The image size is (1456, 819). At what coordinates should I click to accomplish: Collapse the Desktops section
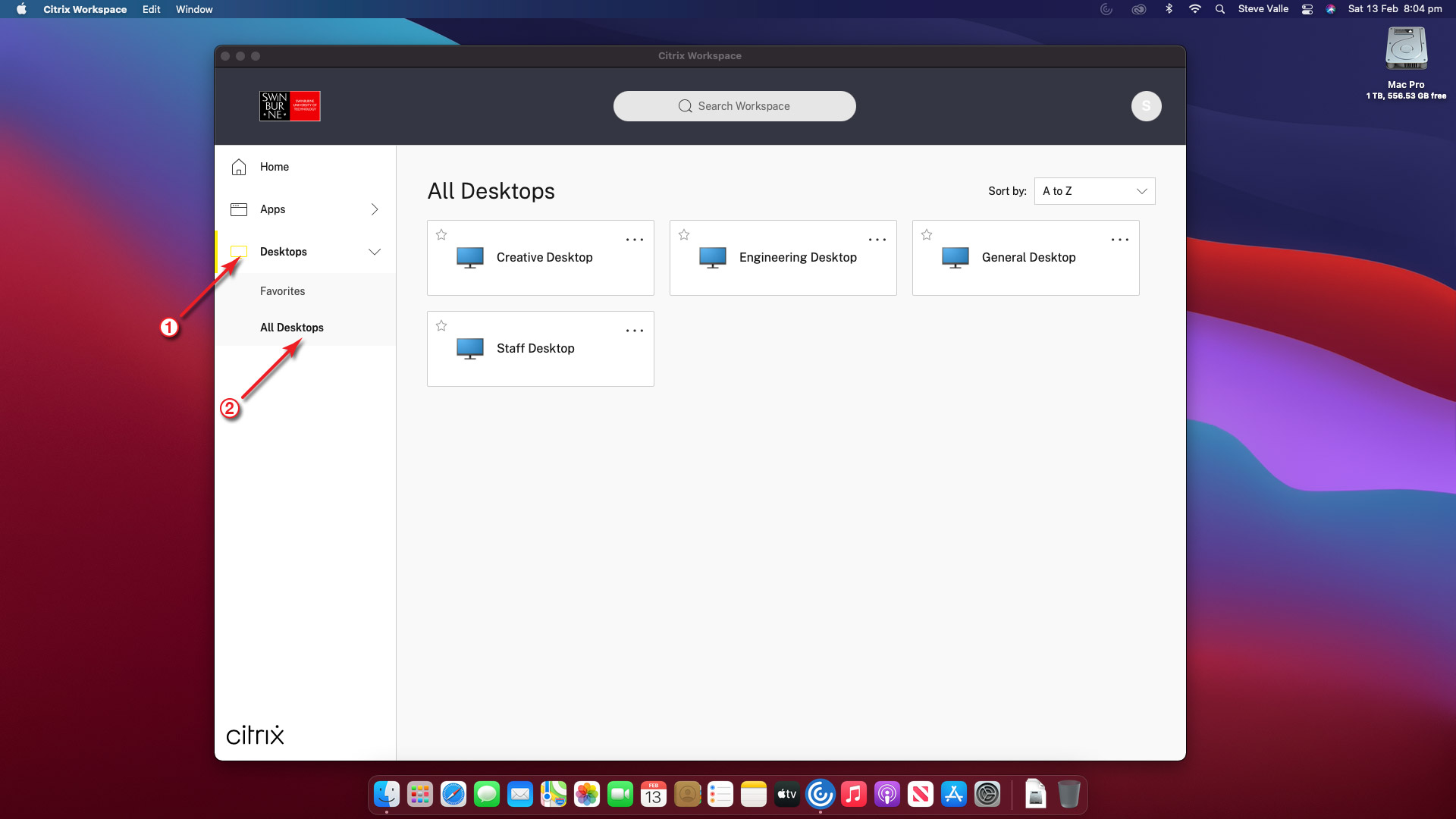(375, 251)
